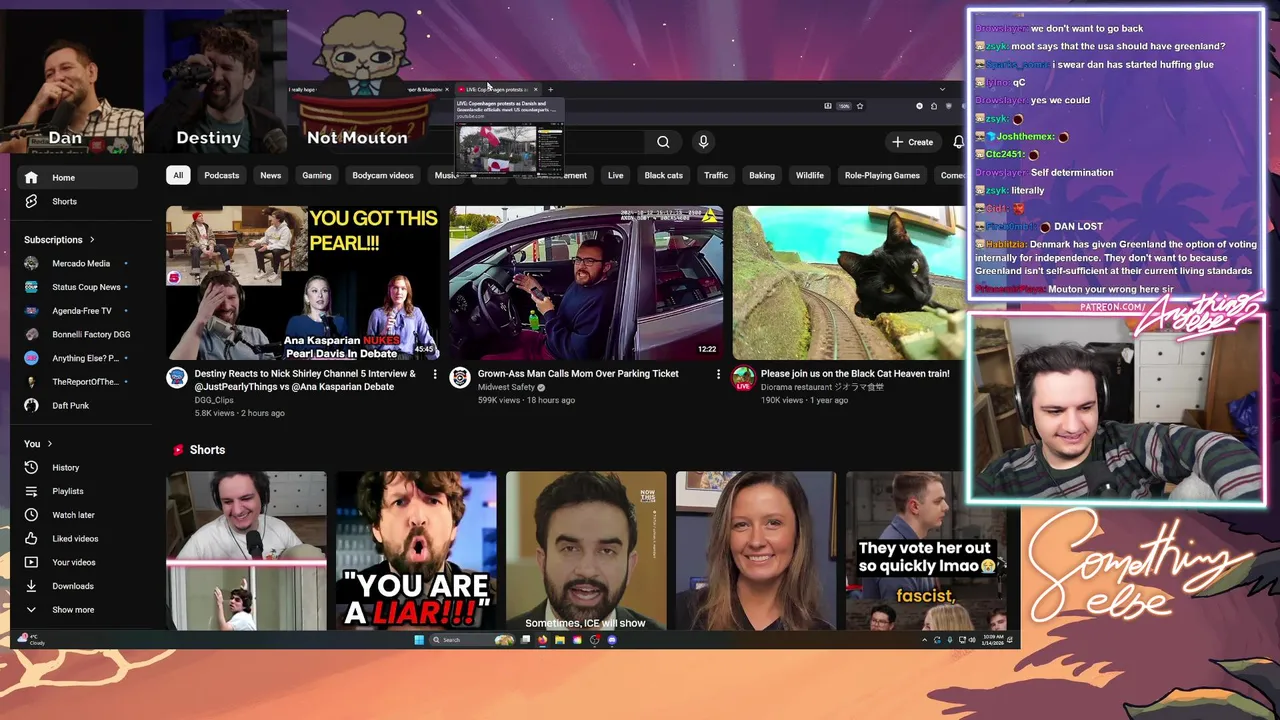Image resolution: width=1280 pixels, height=720 pixels.
Task: Select the Baking filter chip
Action: point(762,175)
